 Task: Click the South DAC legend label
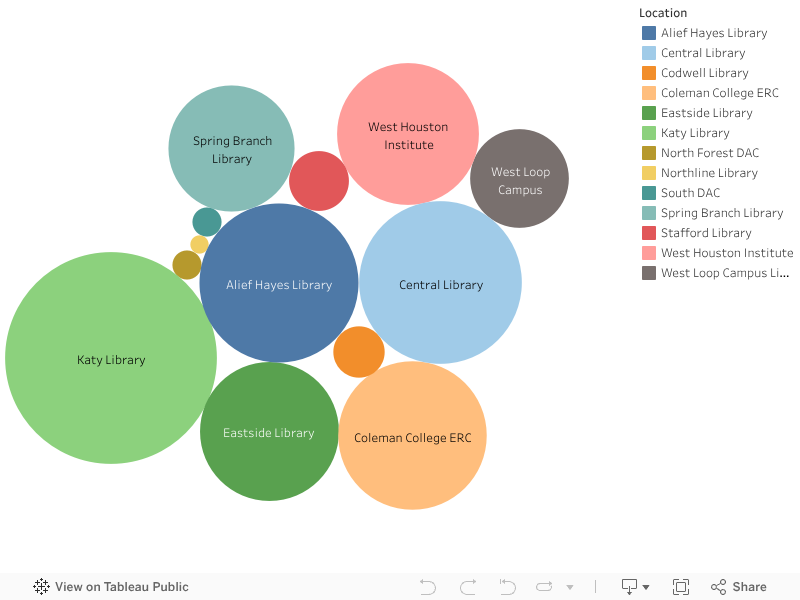point(690,193)
